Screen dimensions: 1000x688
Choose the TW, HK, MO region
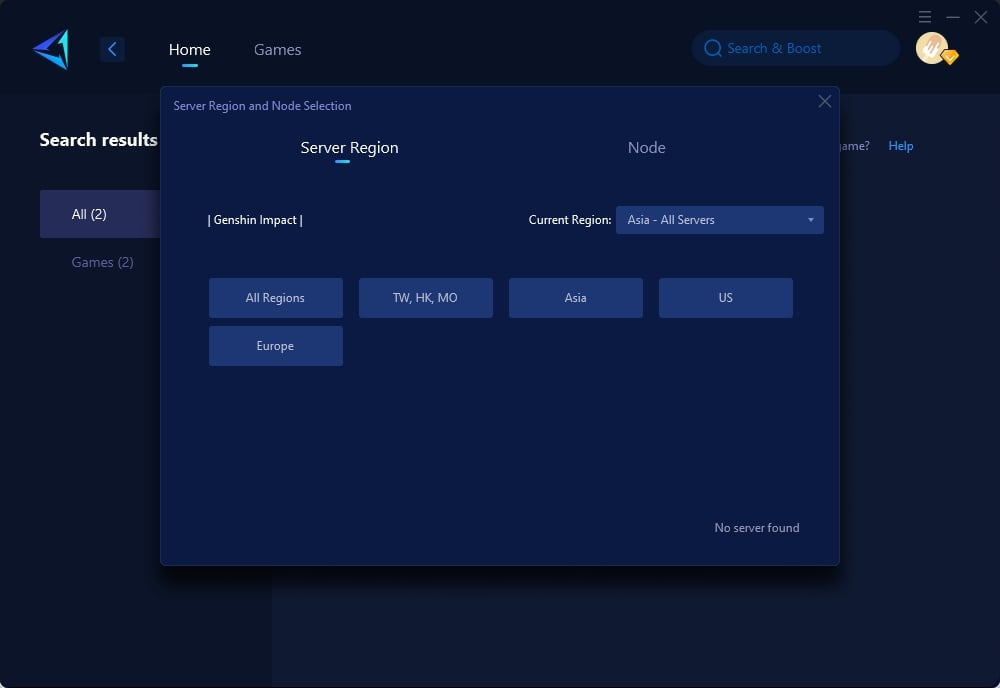425,298
